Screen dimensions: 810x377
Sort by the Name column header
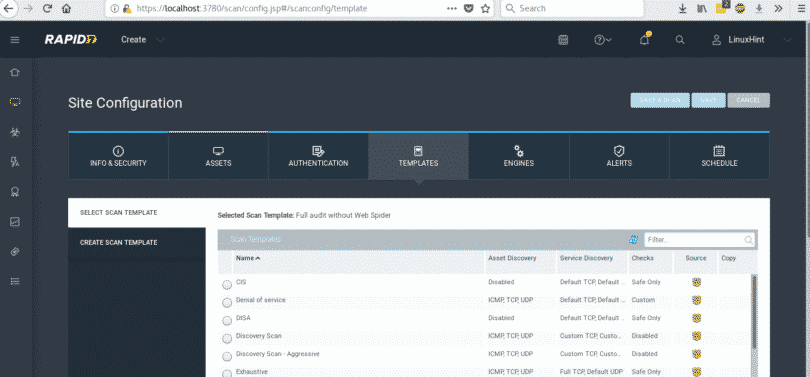pyautogui.click(x=248, y=258)
